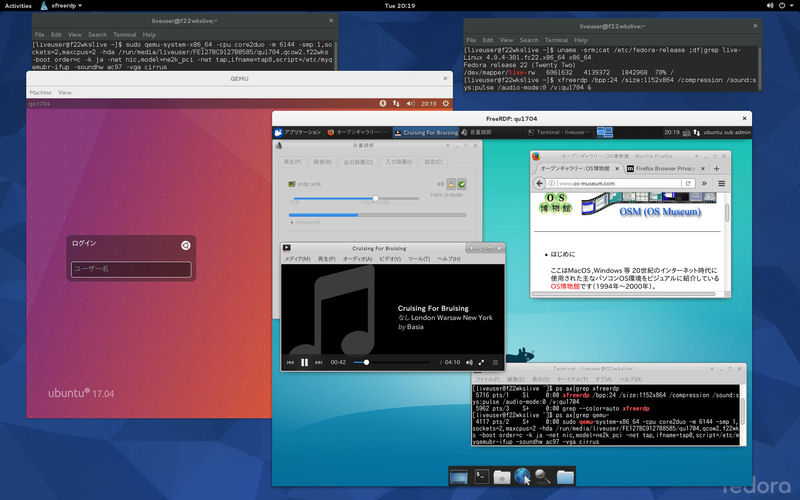Open ツール(T) menu in media player
Image resolution: width=800 pixels, height=500 pixels.
(419, 259)
